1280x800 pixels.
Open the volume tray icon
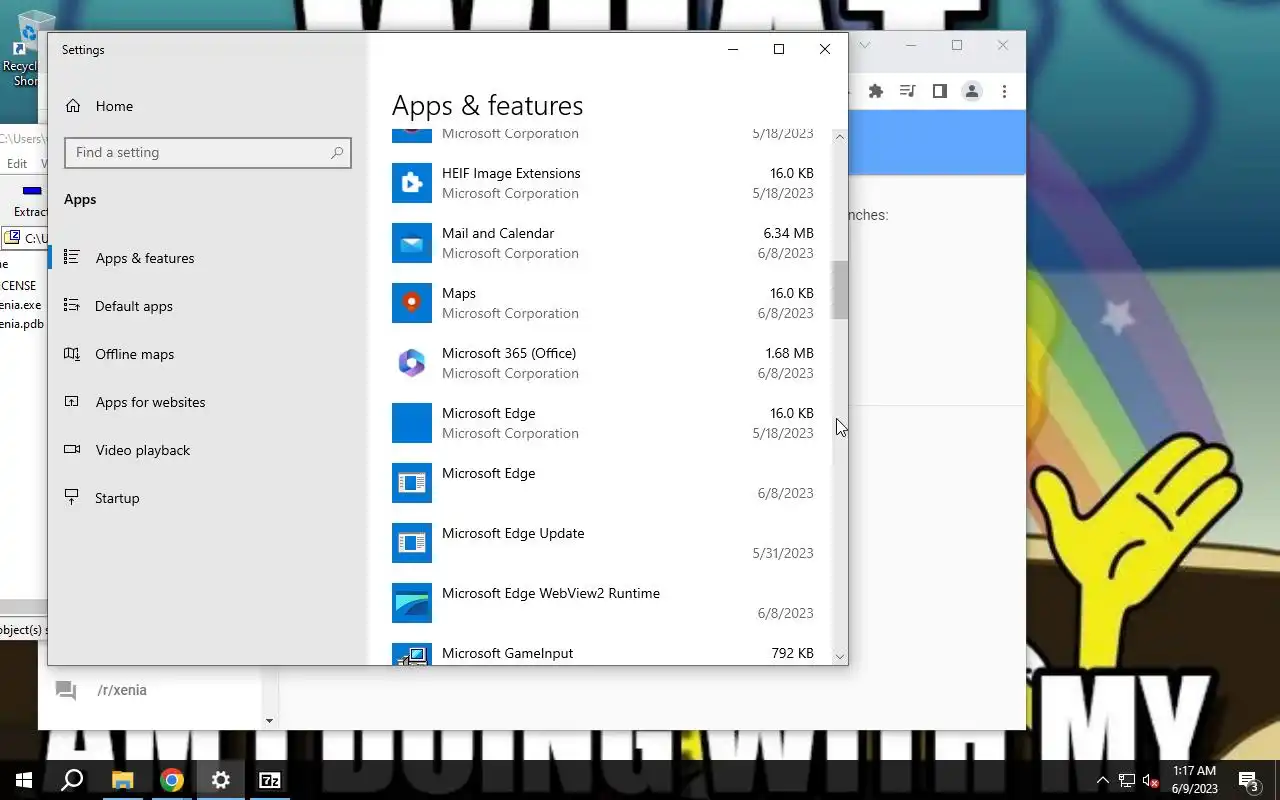[x=1151, y=780]
